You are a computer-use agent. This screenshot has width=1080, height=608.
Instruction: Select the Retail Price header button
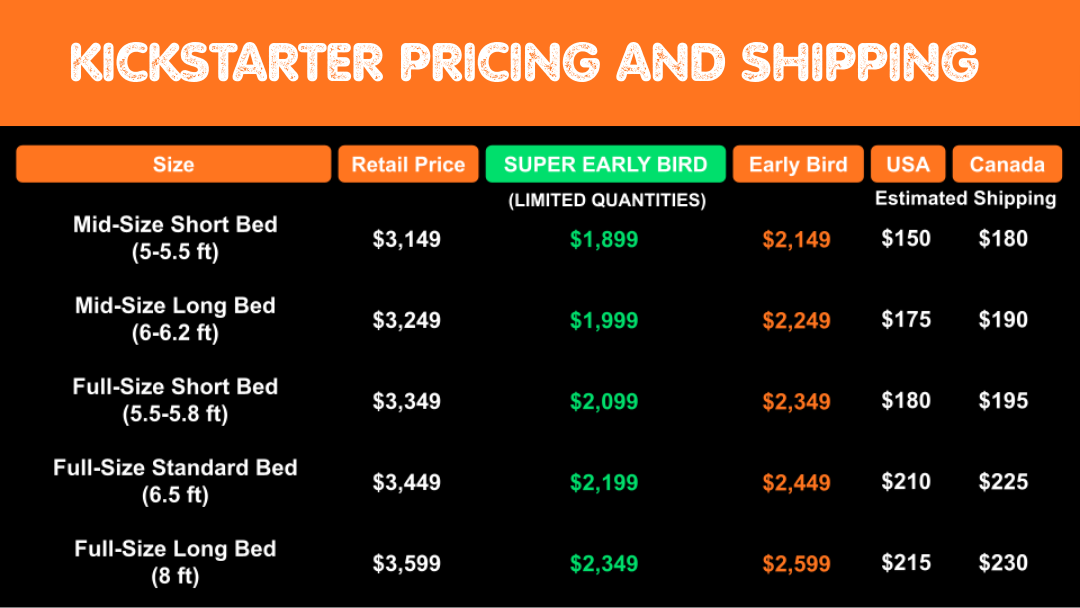click(408, 165)
